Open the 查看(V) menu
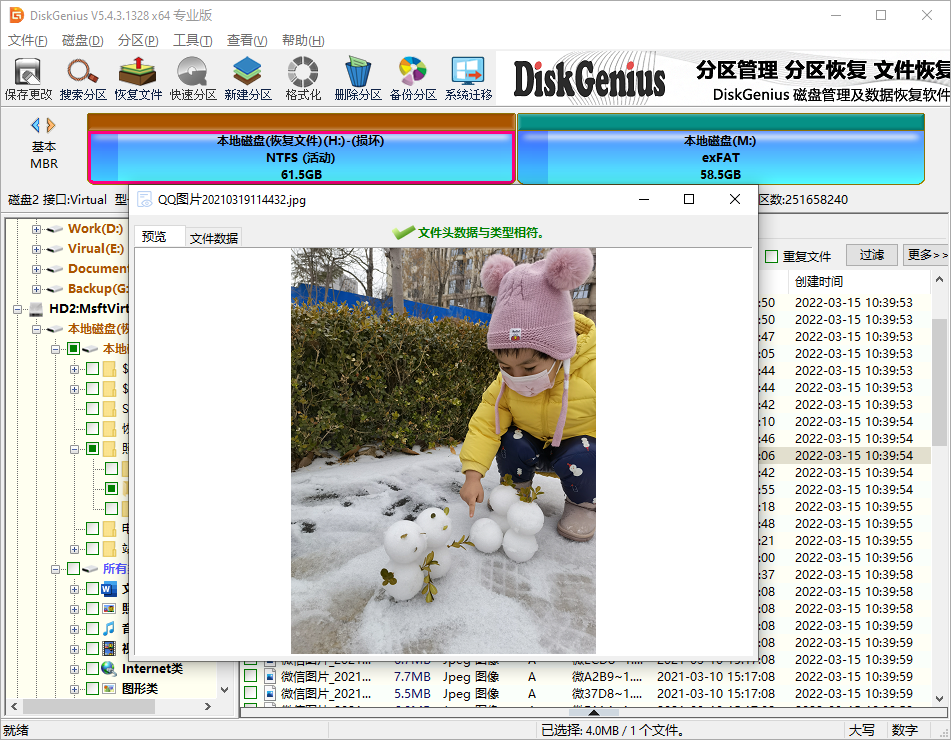 click(x=247, y=41)
